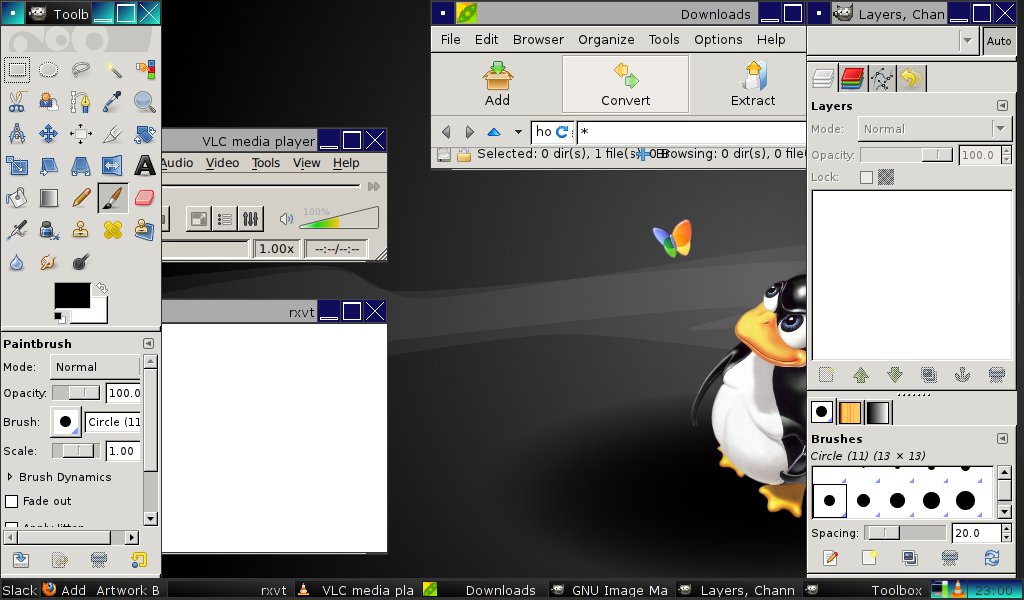Select the Eraser tool

pos(144,198)
